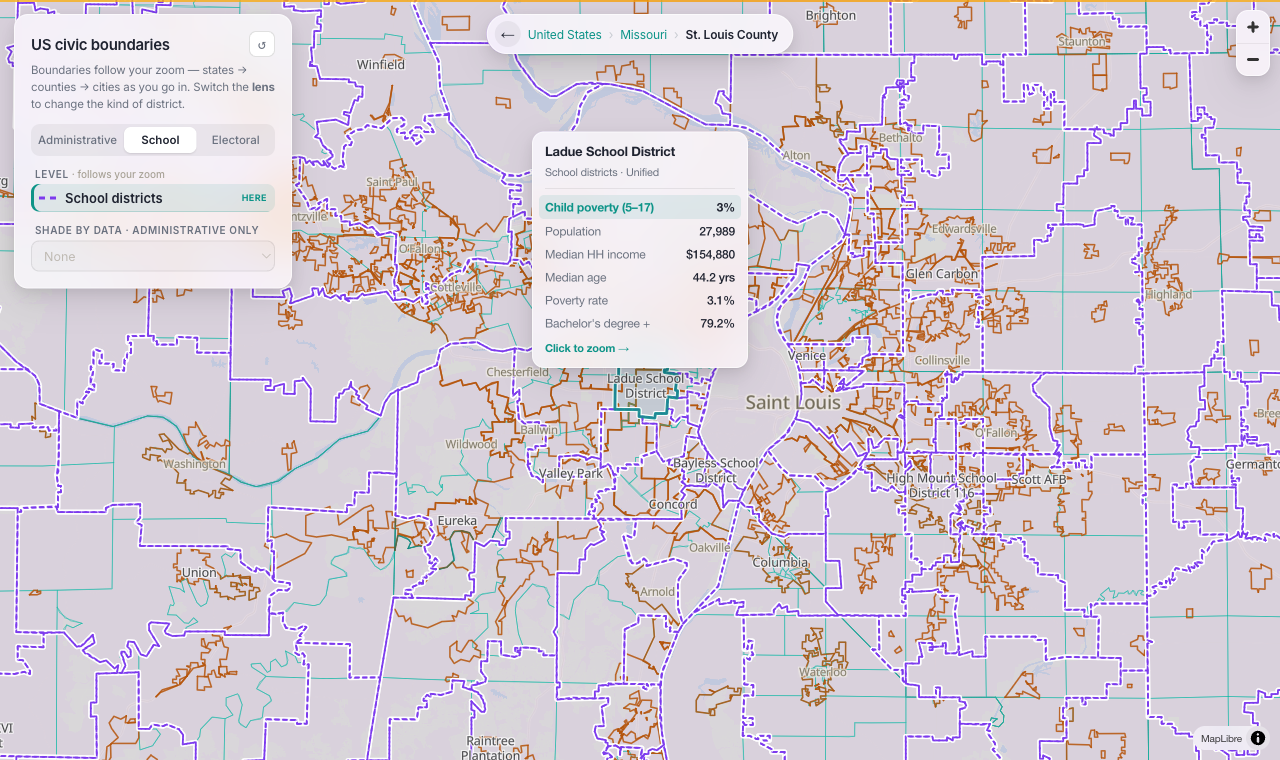Click the Concord label on map
This screenshot has height=760, width=1280.
673,504
